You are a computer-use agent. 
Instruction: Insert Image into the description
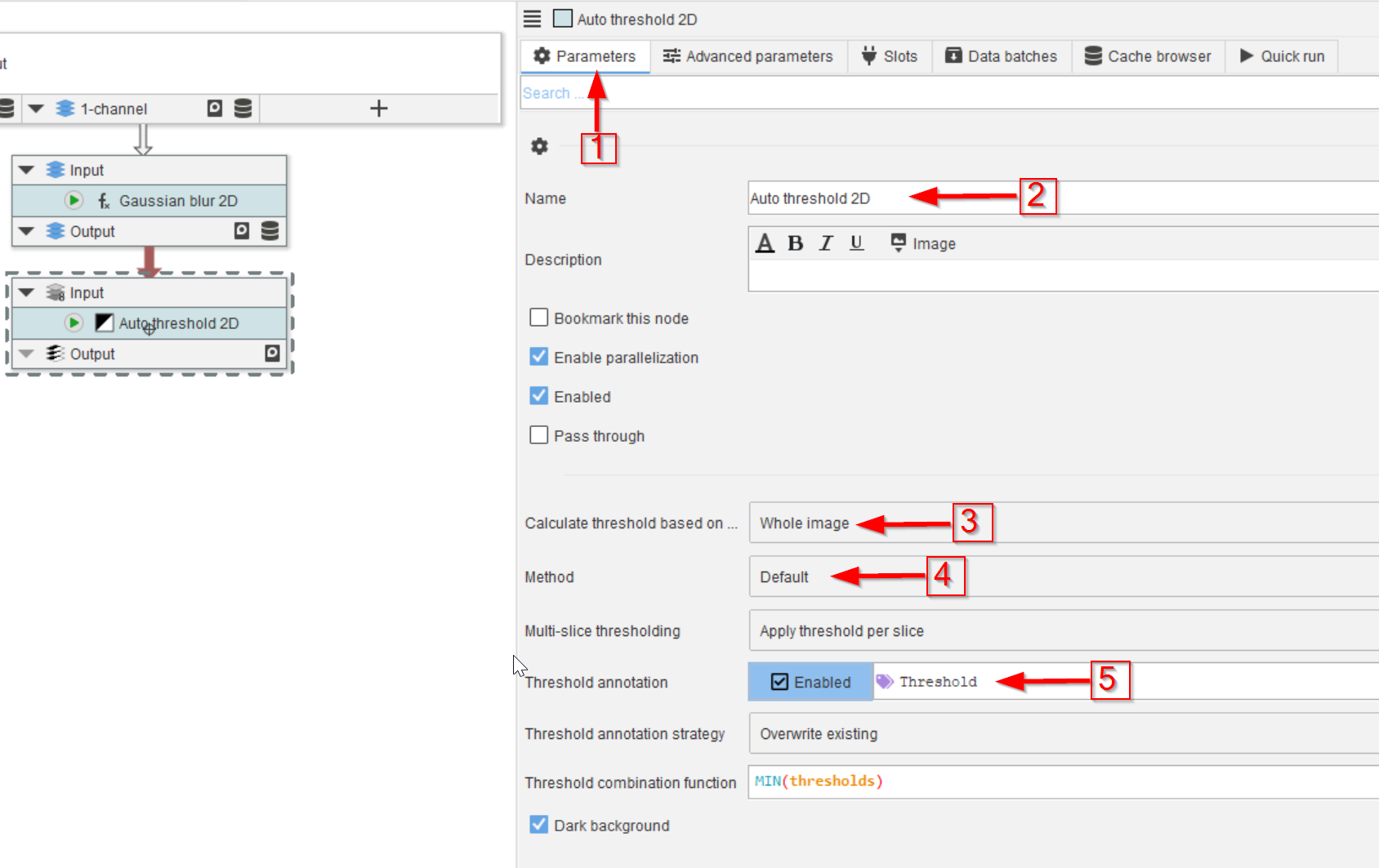[x=923, y=243]
